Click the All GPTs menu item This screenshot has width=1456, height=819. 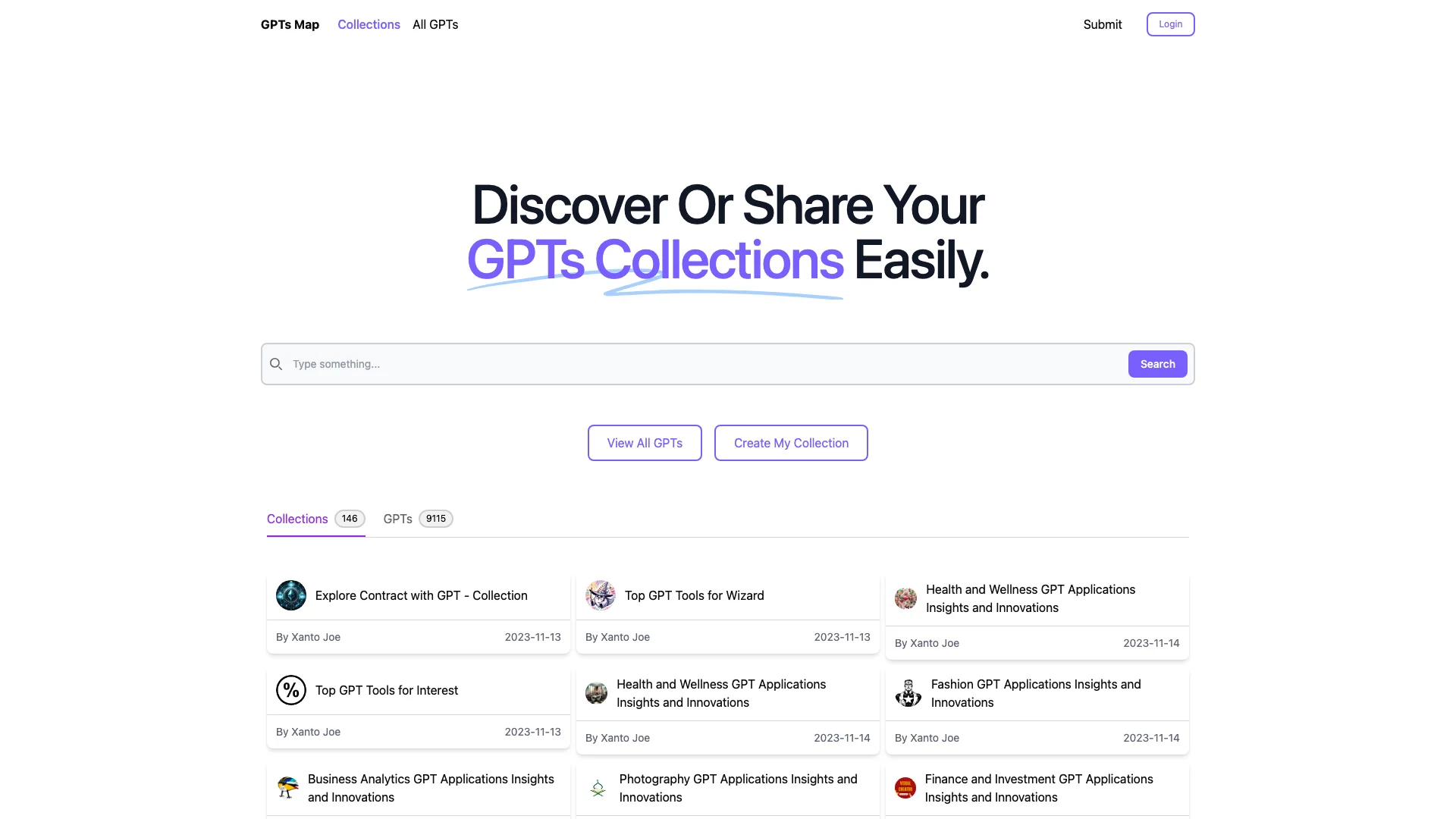[x=435, y=24]
